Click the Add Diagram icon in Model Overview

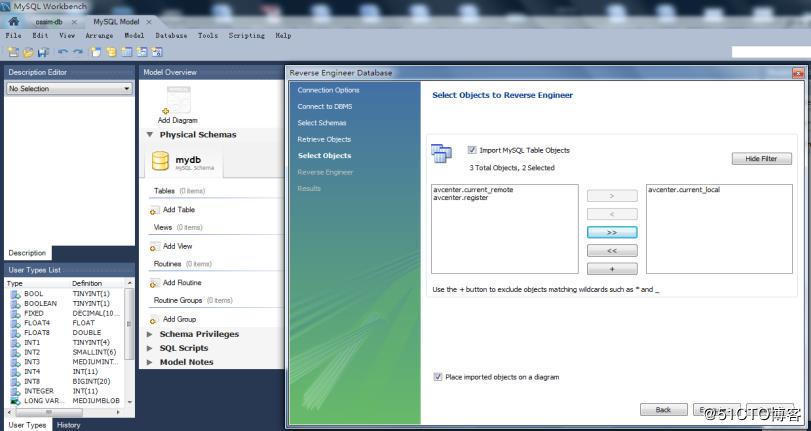click(x=177, y=100)
